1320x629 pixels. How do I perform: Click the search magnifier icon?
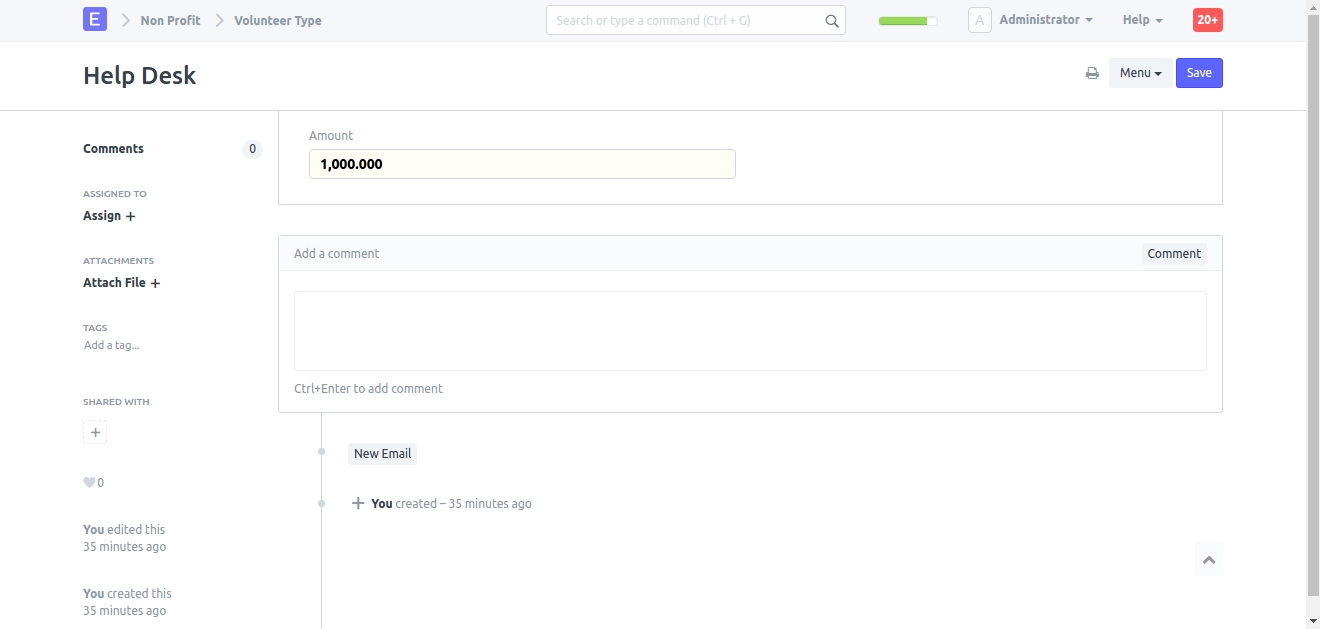pyautogui.click(x=831, y=21)
